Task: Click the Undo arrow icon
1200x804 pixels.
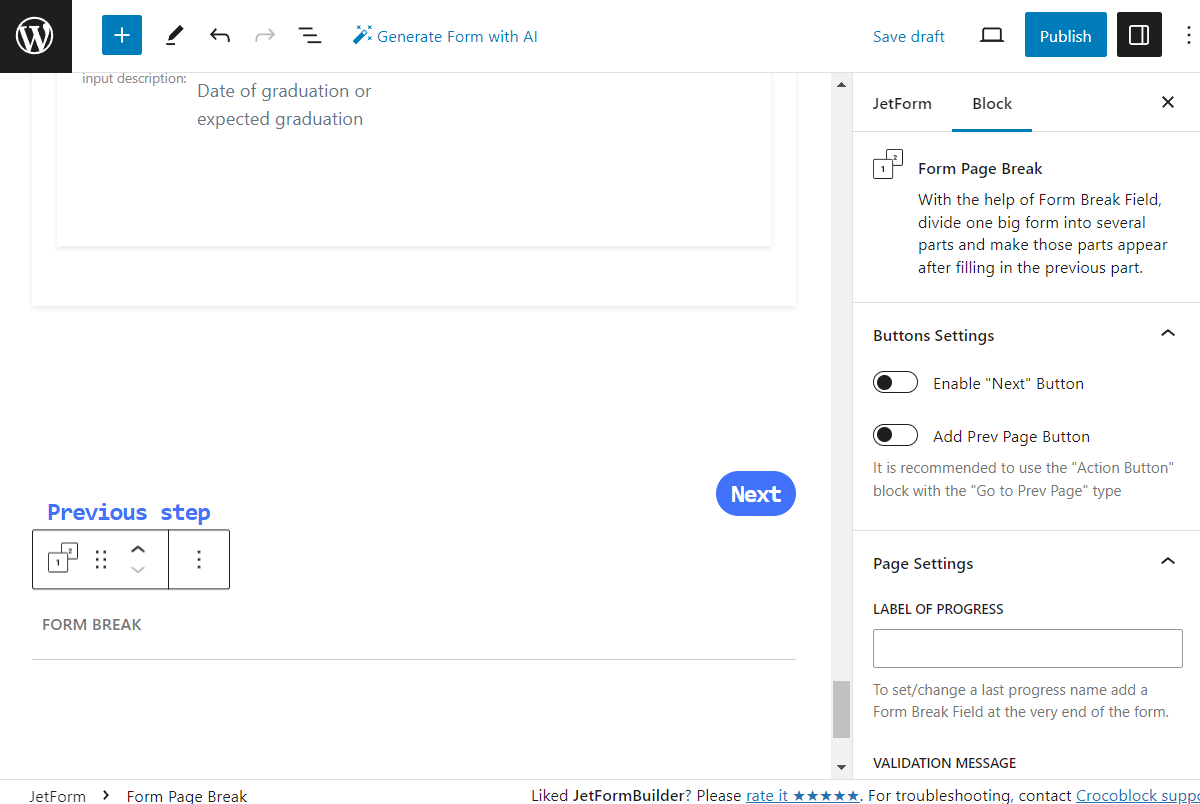Action: (219, 34)
